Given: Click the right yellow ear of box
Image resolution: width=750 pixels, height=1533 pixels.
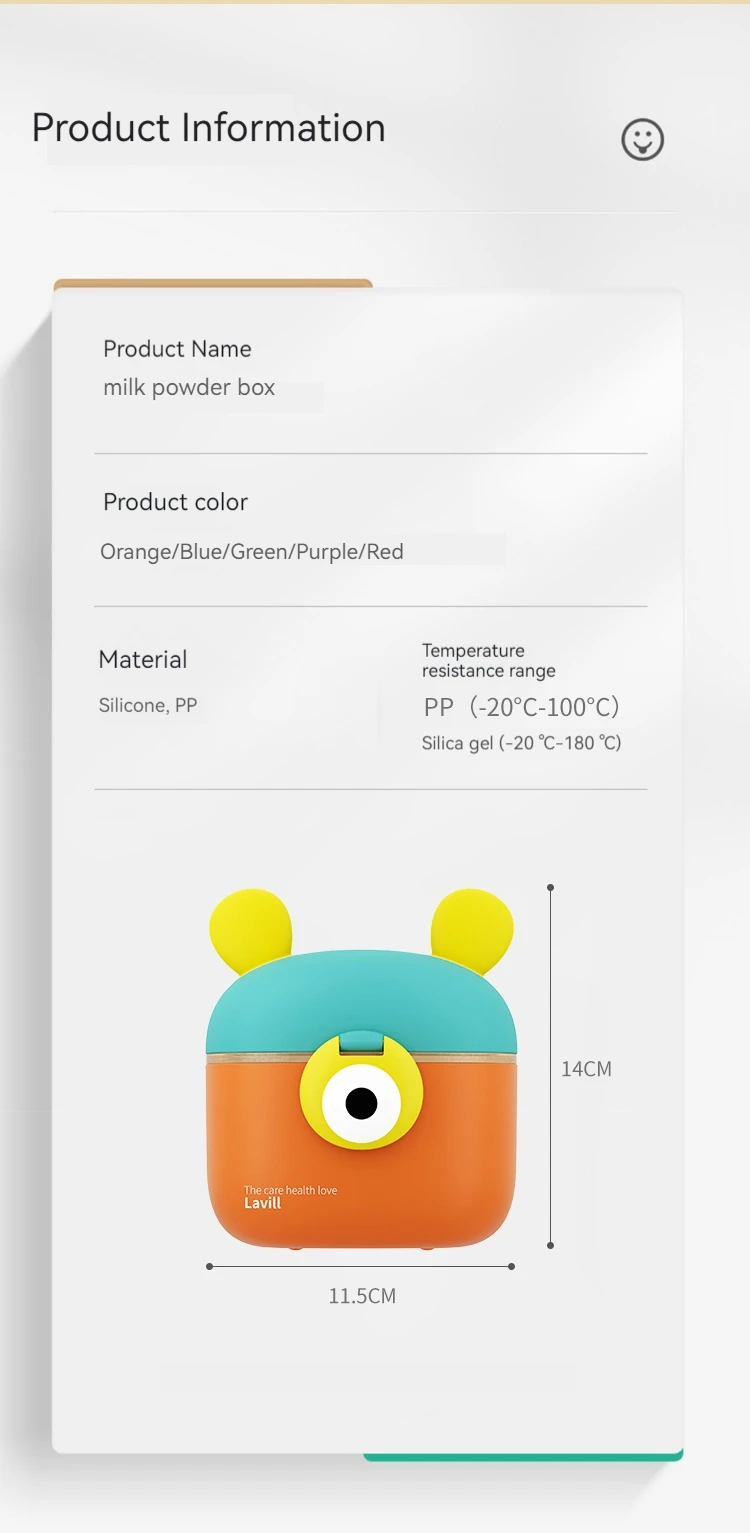Looking at the screenshot, I should pyautogui.click(x=472, y=927).
